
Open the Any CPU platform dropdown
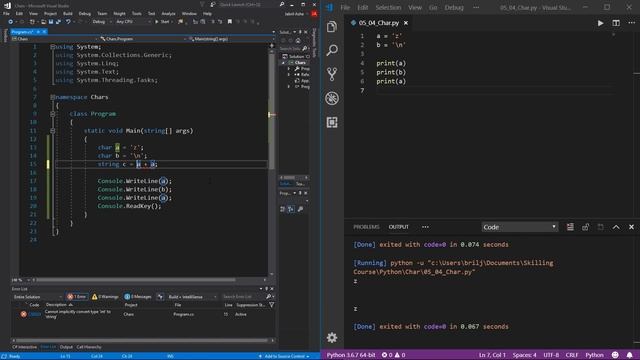[133, 22]
